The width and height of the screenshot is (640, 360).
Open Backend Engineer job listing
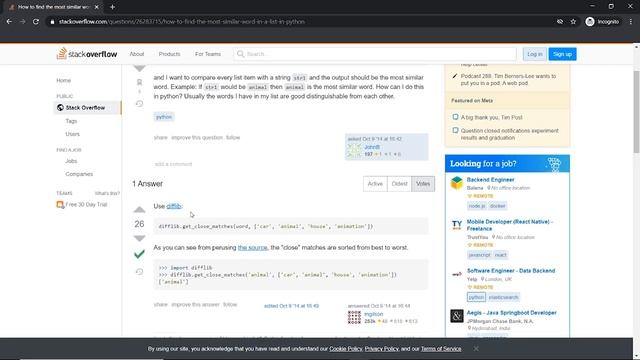pyautogui.click(x=491, y=180)
